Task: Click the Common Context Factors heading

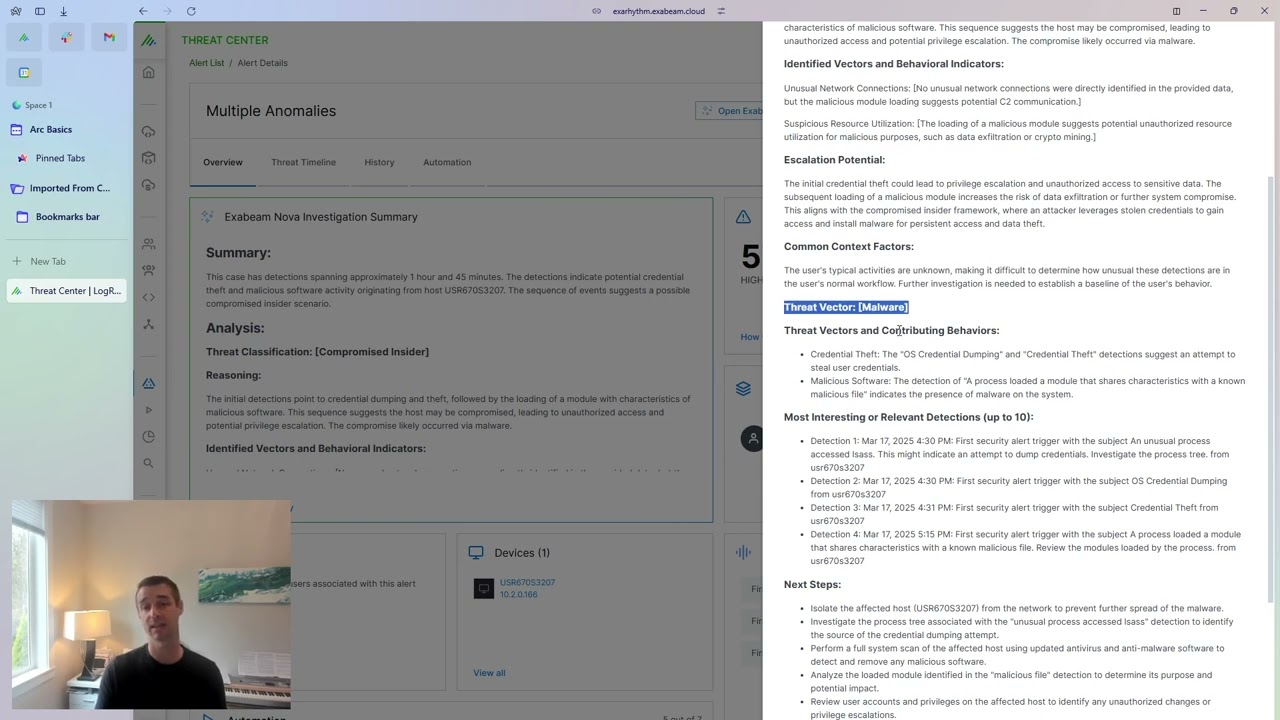Action: click(x=849, y=247)
